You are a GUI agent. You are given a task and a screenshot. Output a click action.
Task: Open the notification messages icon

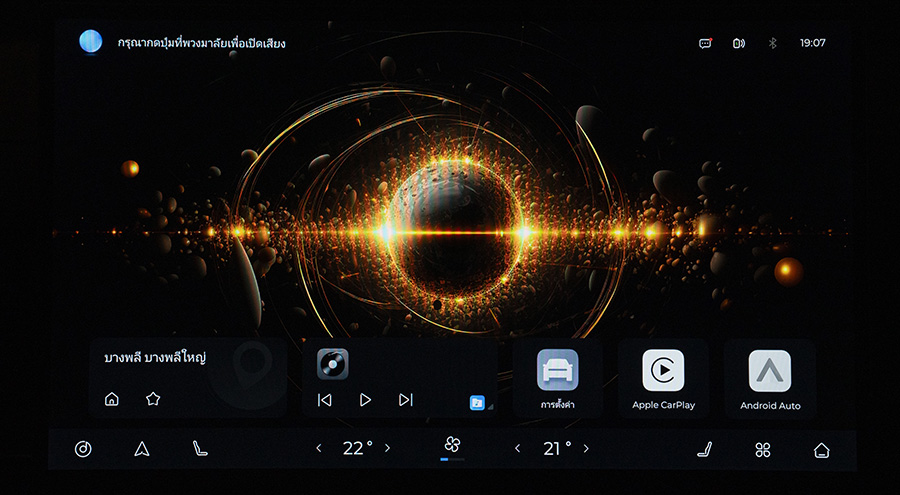(x=705, y=43)
